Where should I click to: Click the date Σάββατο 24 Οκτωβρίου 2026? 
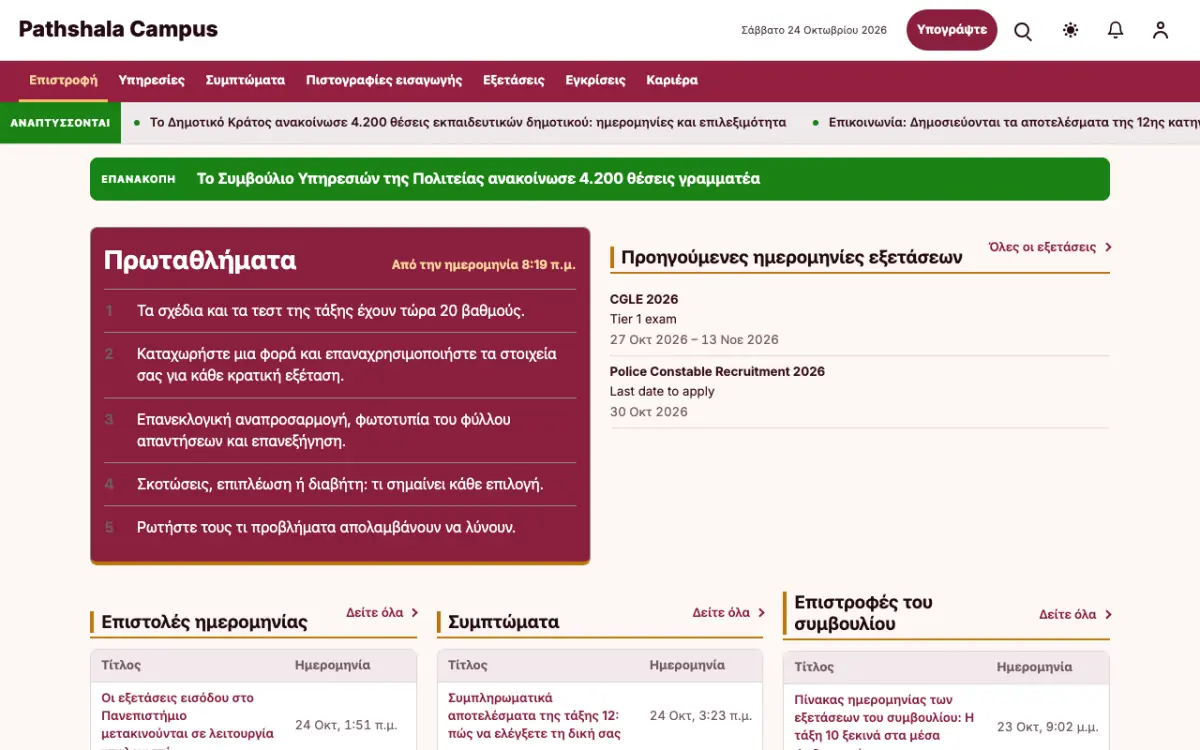pyautogui.click(x=814, y=30)
